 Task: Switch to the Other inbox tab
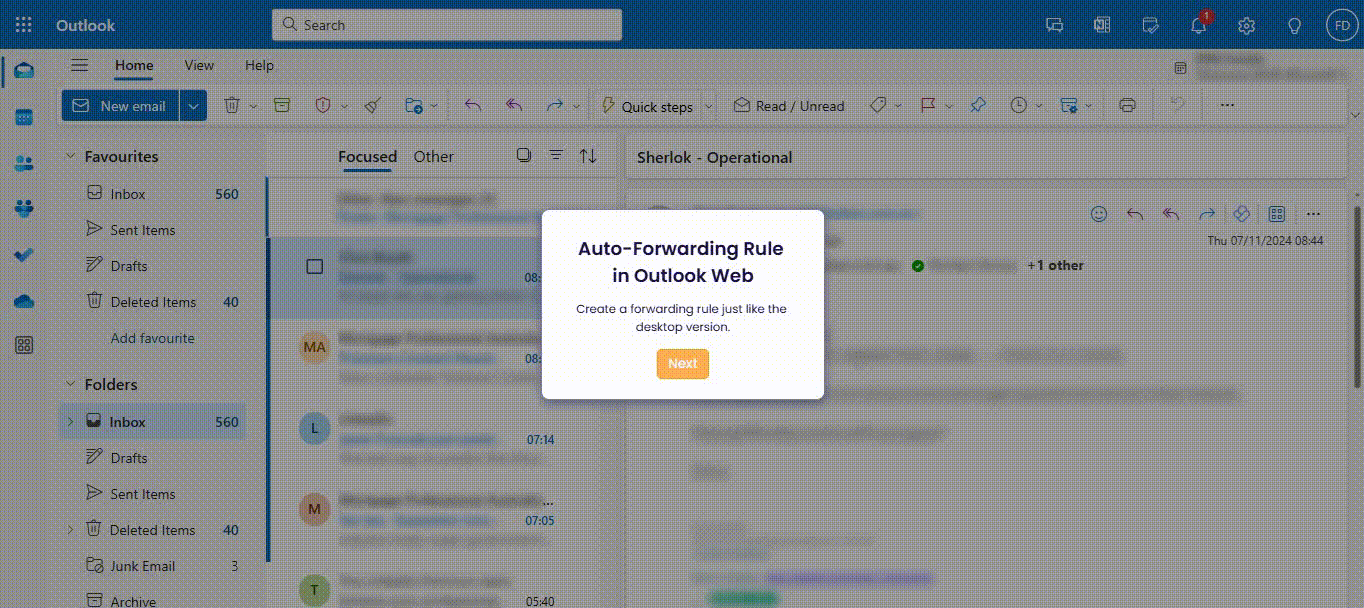point(433,156)
